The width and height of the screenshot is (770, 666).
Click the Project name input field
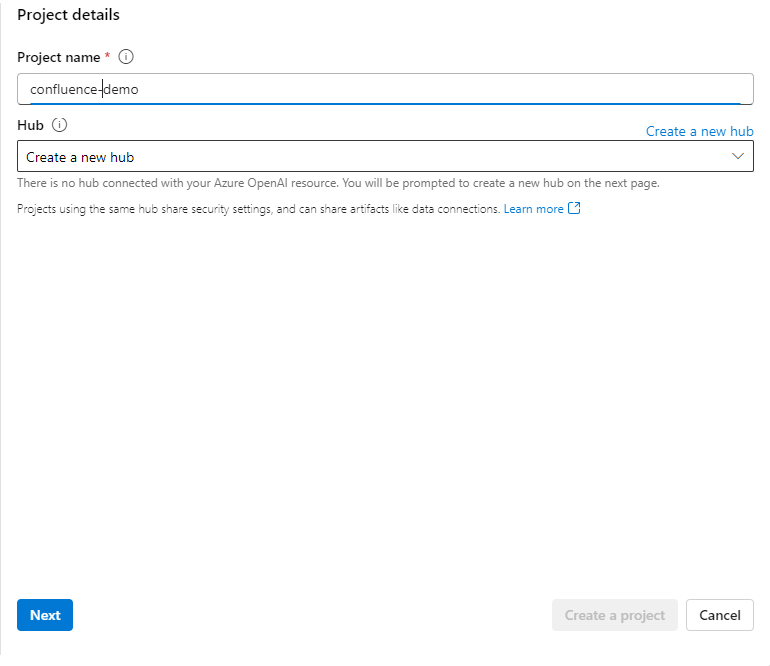click(x=385, y=89)
